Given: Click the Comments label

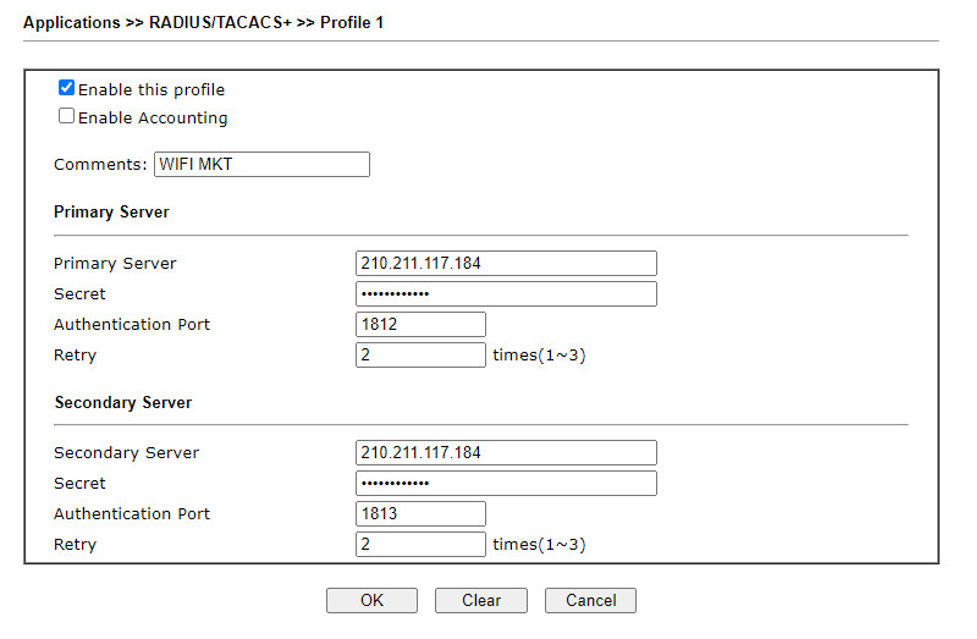Looking at the screenshot, I should coord(100,164).
